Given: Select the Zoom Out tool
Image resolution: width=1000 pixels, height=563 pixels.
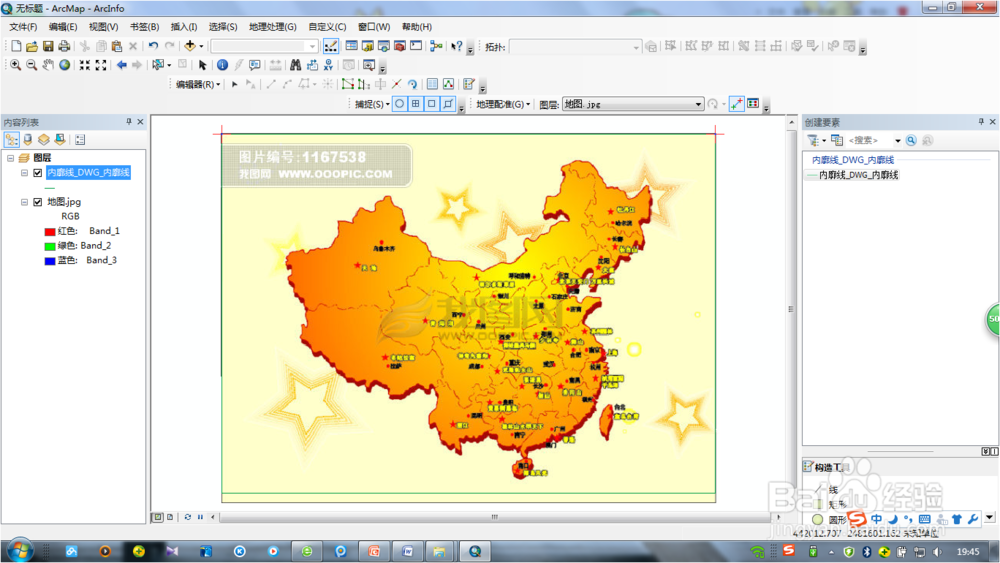Looking at the screenshot, I should pos(31,65).
